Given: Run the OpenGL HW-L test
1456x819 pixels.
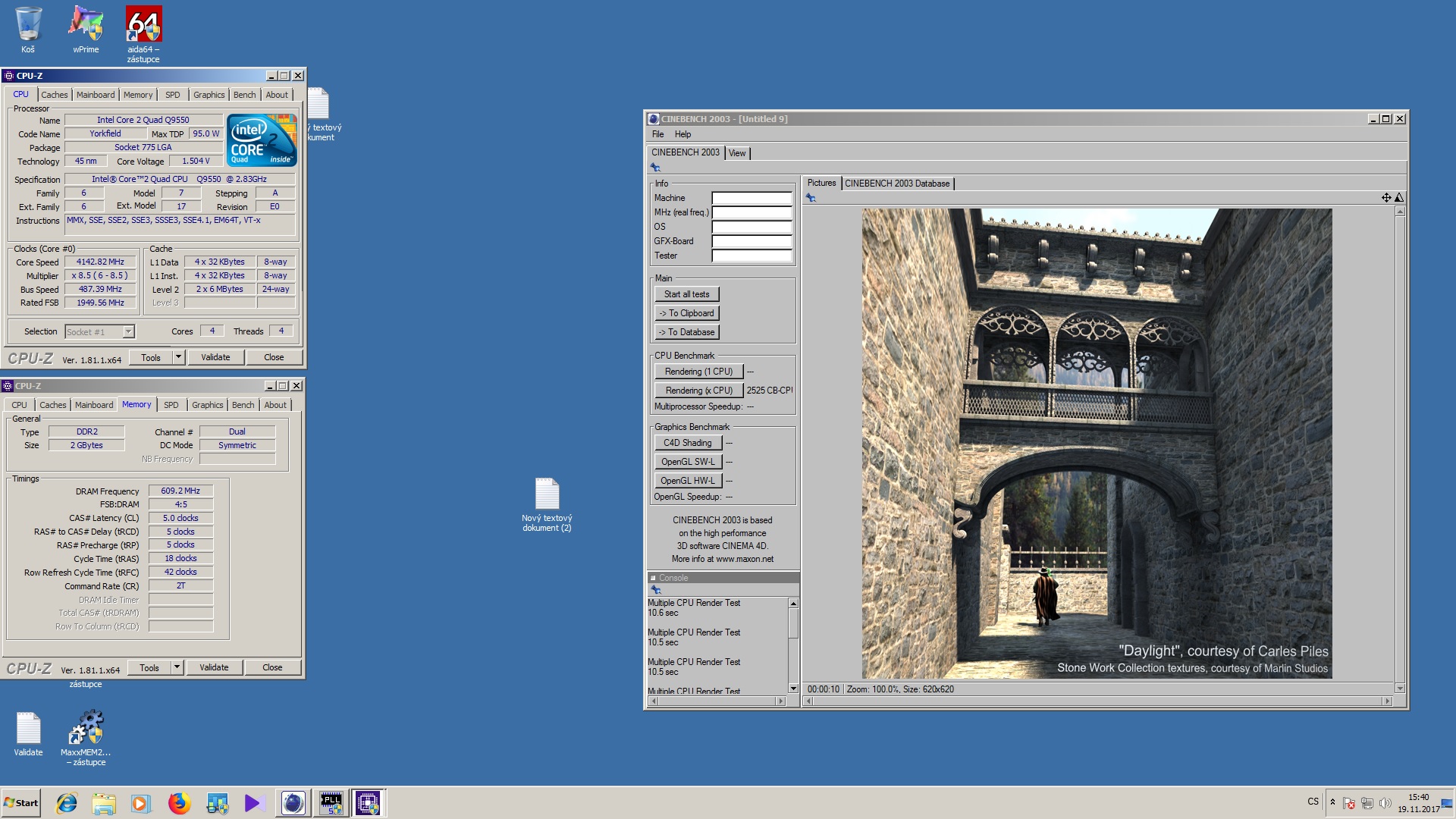Looking at the screenshot, I should click(x=688, y=481).
